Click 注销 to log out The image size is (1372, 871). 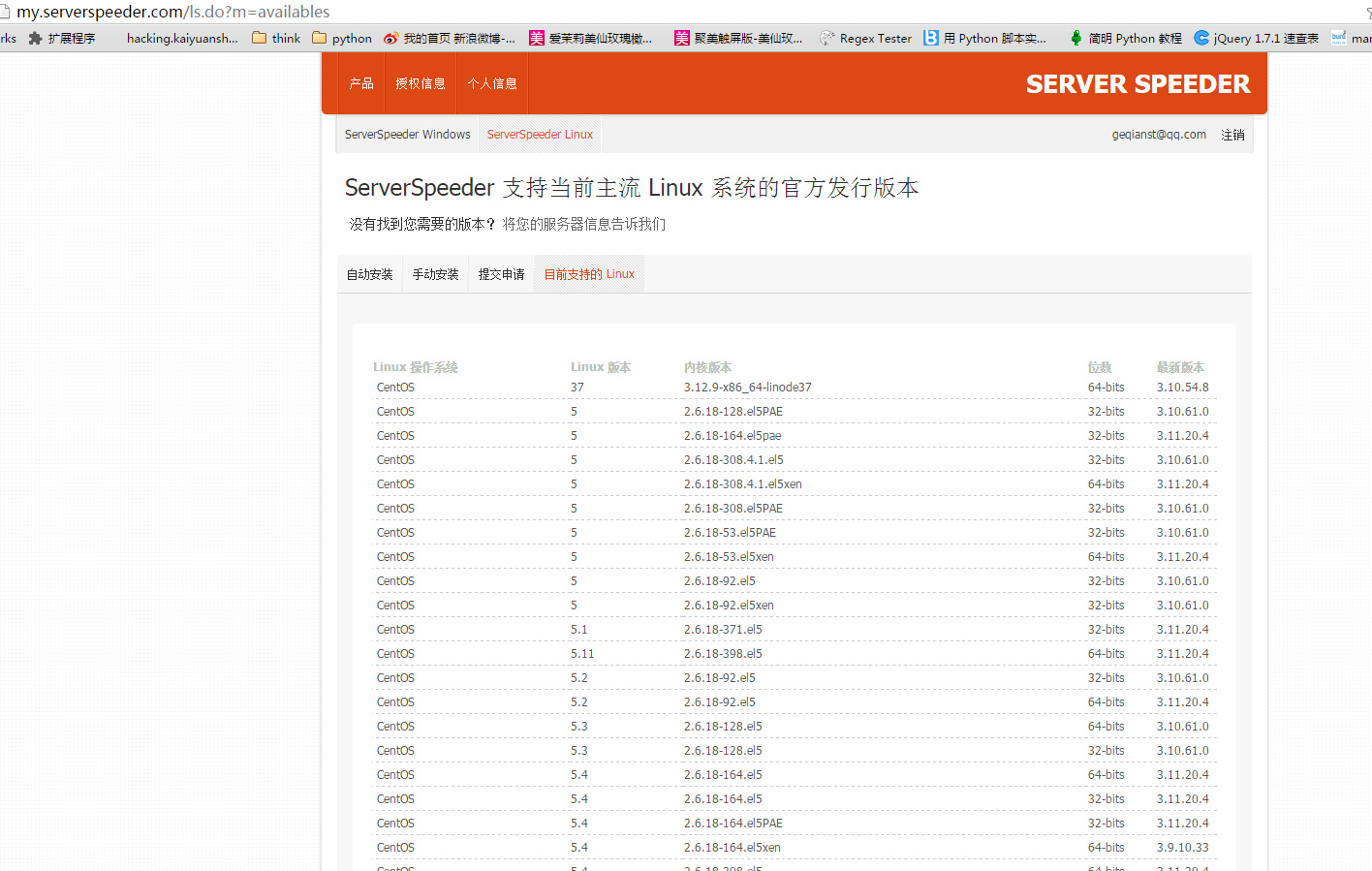(x=1232, y=135)
